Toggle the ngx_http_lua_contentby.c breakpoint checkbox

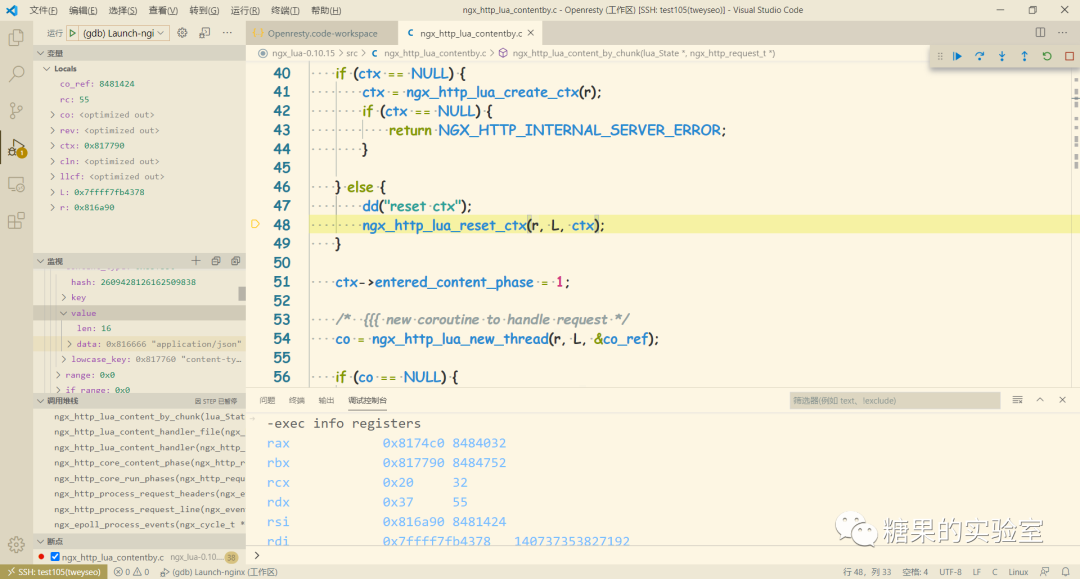(53, 557)
